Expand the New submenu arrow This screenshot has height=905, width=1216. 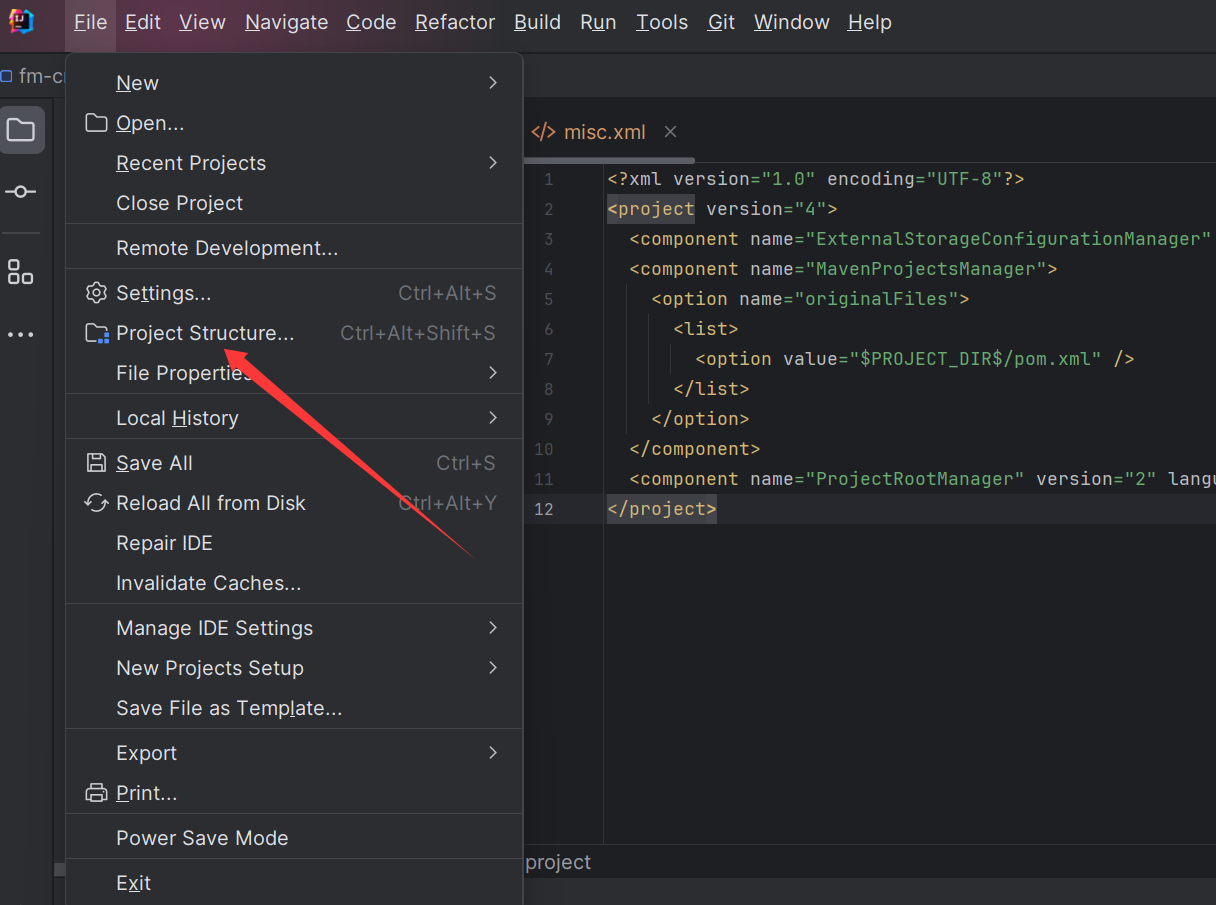click(493, 82)
